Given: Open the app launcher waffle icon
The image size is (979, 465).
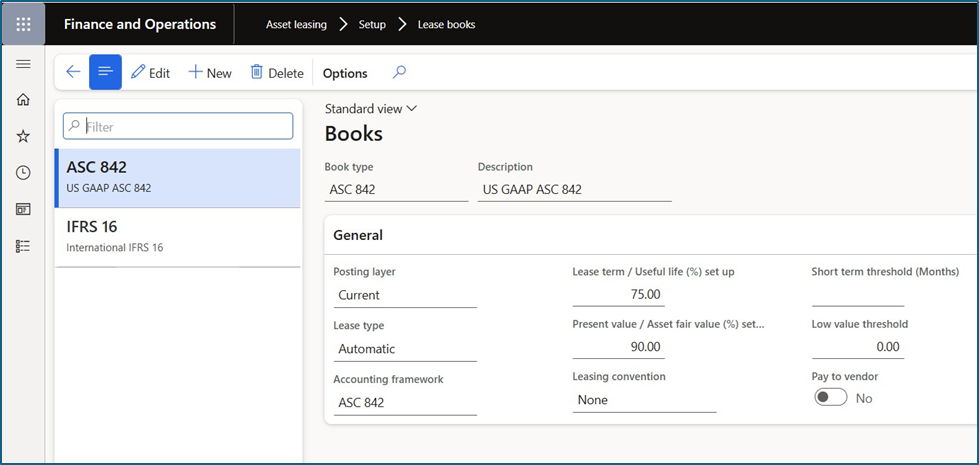Looking at the screenshot, I should click(x=23, y=24).
